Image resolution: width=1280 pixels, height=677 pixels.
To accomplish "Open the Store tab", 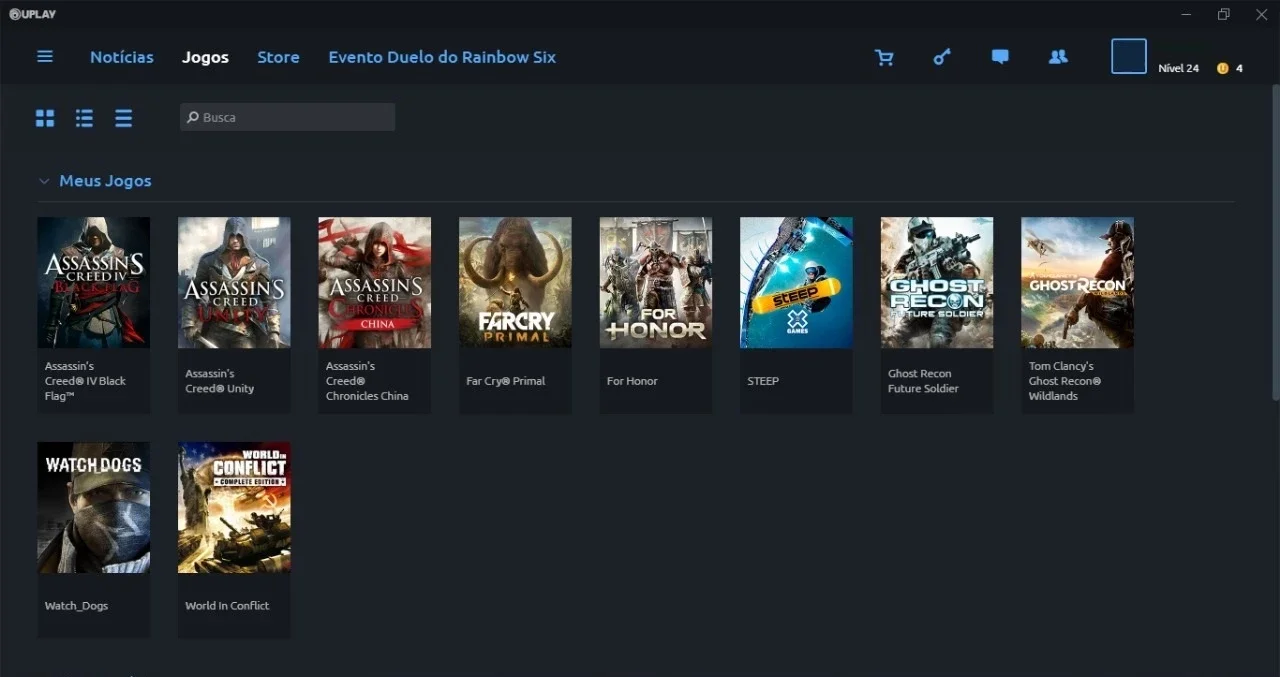I will pos(278,57).
